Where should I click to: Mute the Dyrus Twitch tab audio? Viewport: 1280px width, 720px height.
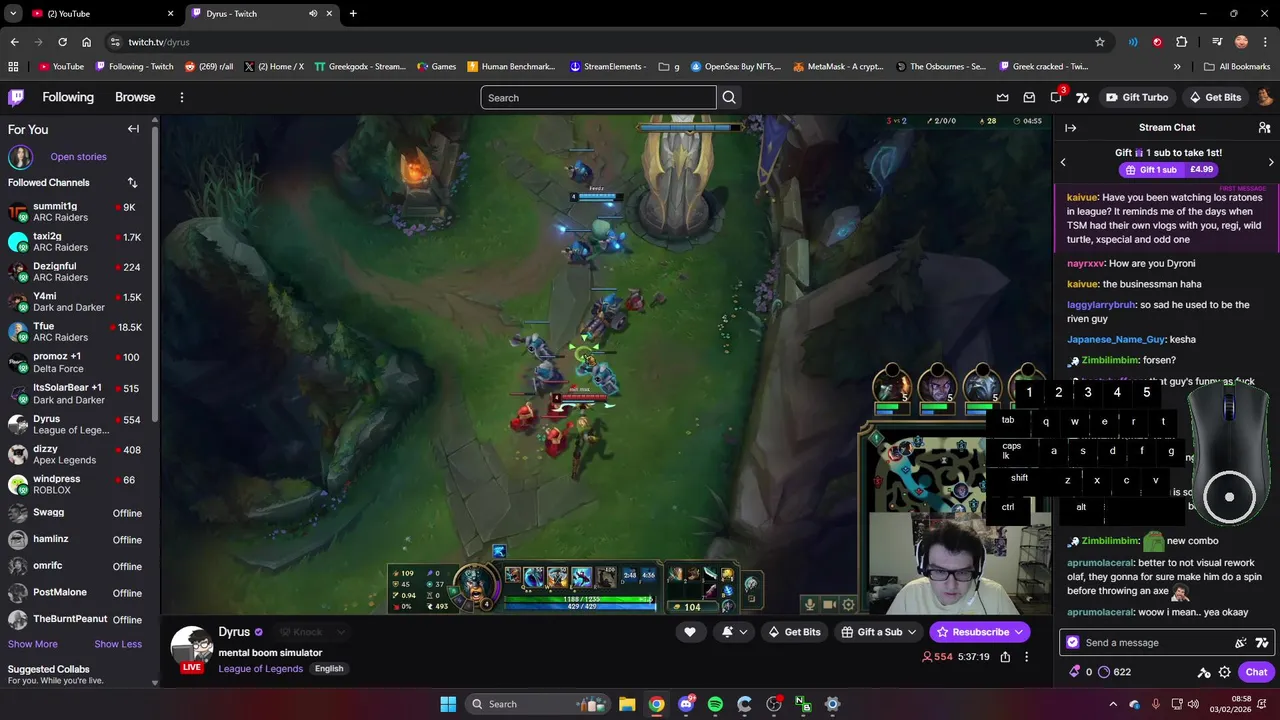(x=313, y=14)
